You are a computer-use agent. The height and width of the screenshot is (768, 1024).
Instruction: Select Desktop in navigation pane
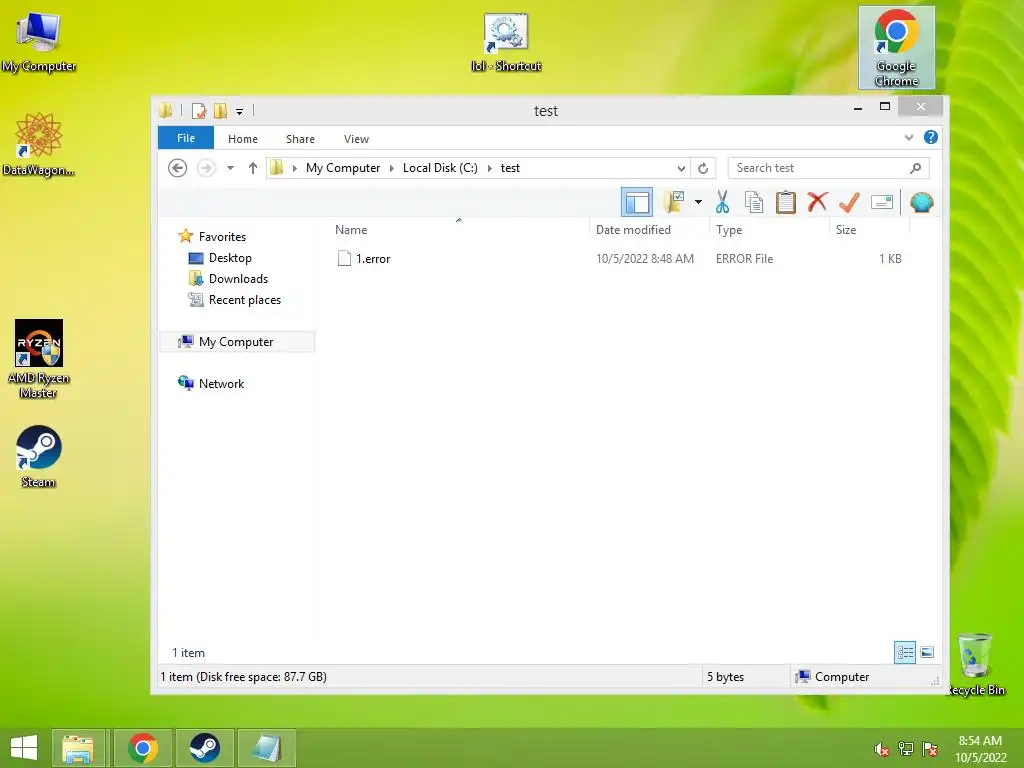click(230, 258)
